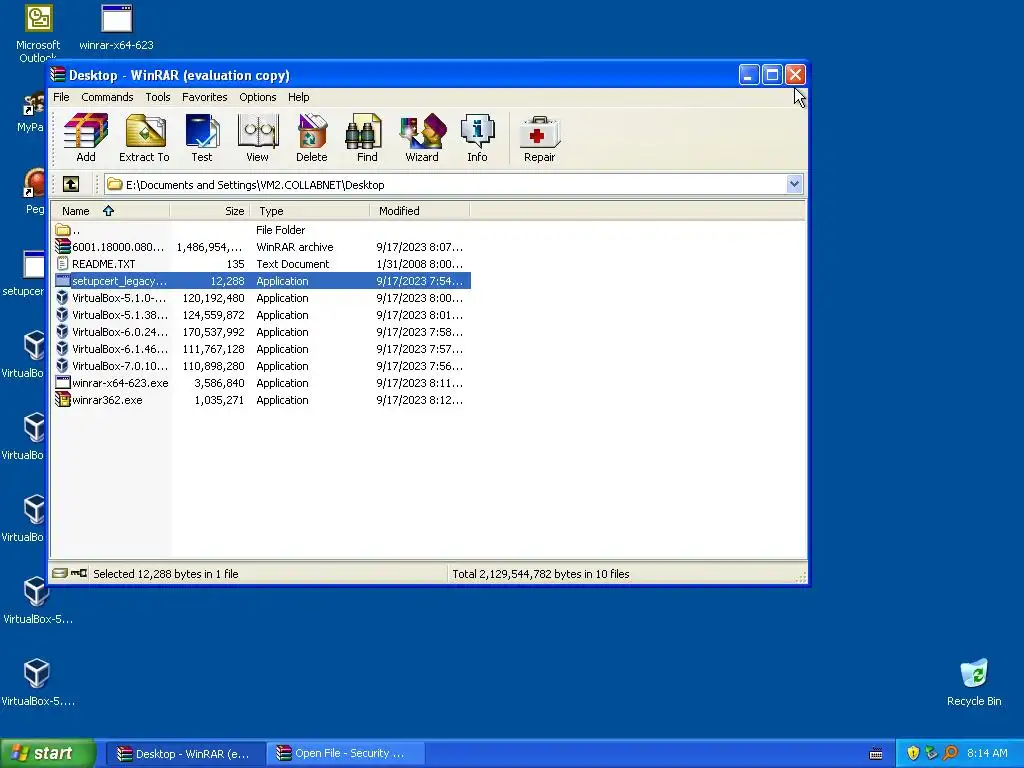The image size is (1024, 768).
Task: Show archive Info
Action: tap(477, 137)
